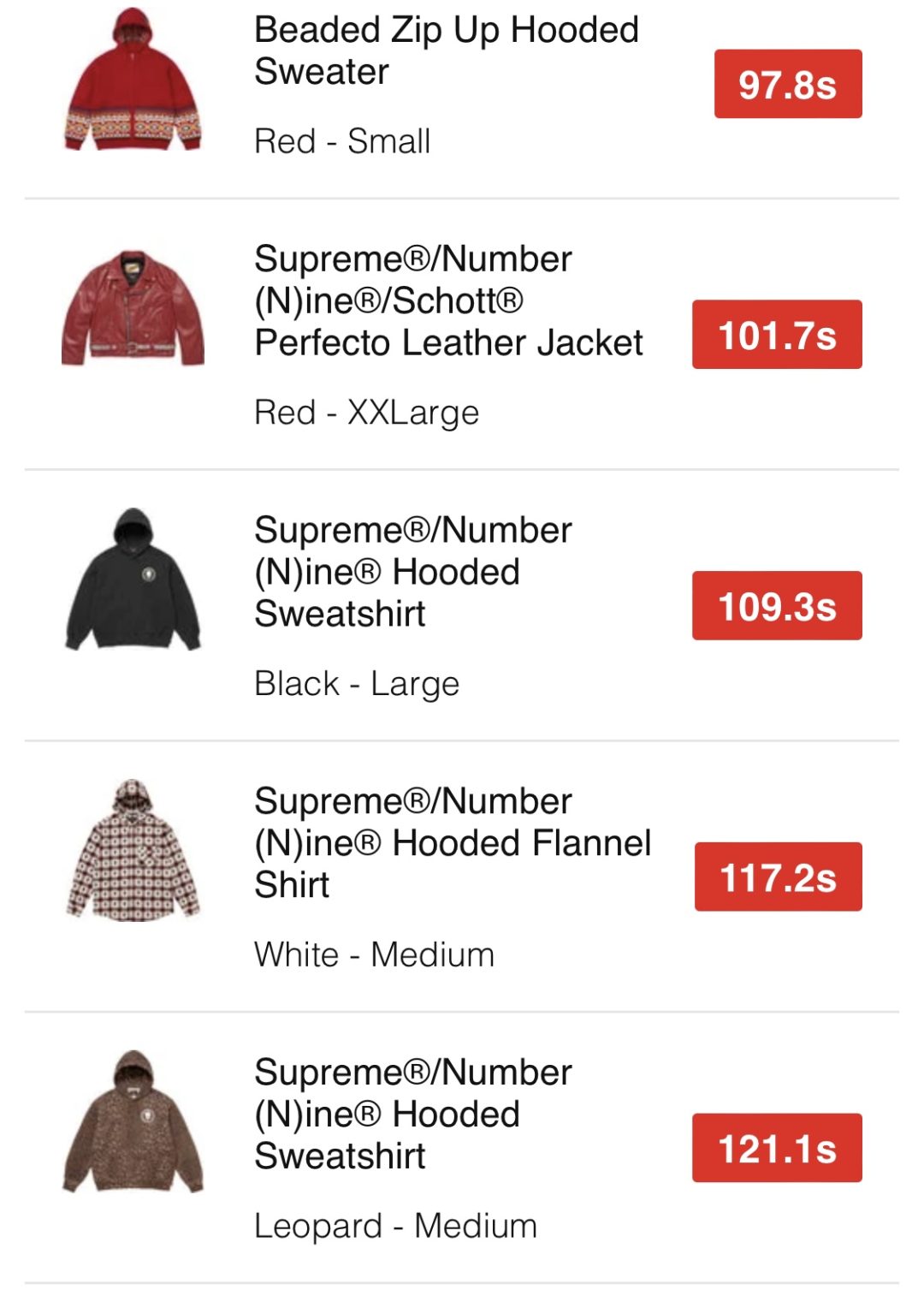Click the Hooded Flannel Shirt title
This screenshot has height=1290, width=924.
click(x=452, y=842)
